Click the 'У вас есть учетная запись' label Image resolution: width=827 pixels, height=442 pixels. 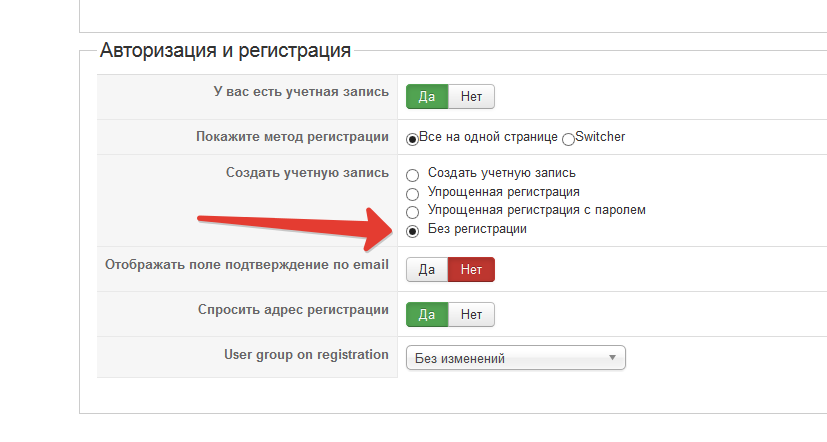point(301,92)
